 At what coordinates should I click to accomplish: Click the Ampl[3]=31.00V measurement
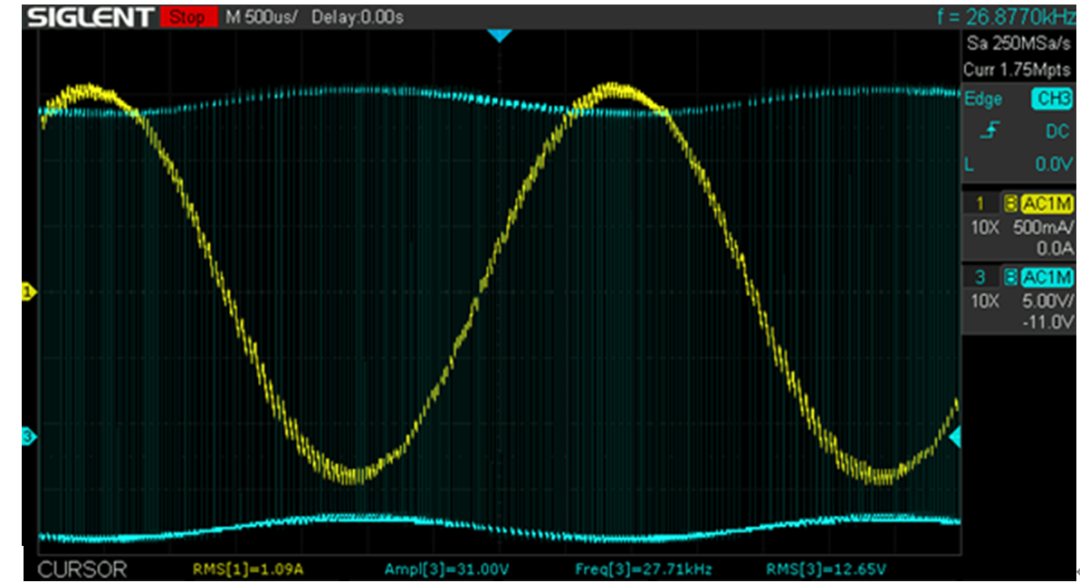point(446,569)
